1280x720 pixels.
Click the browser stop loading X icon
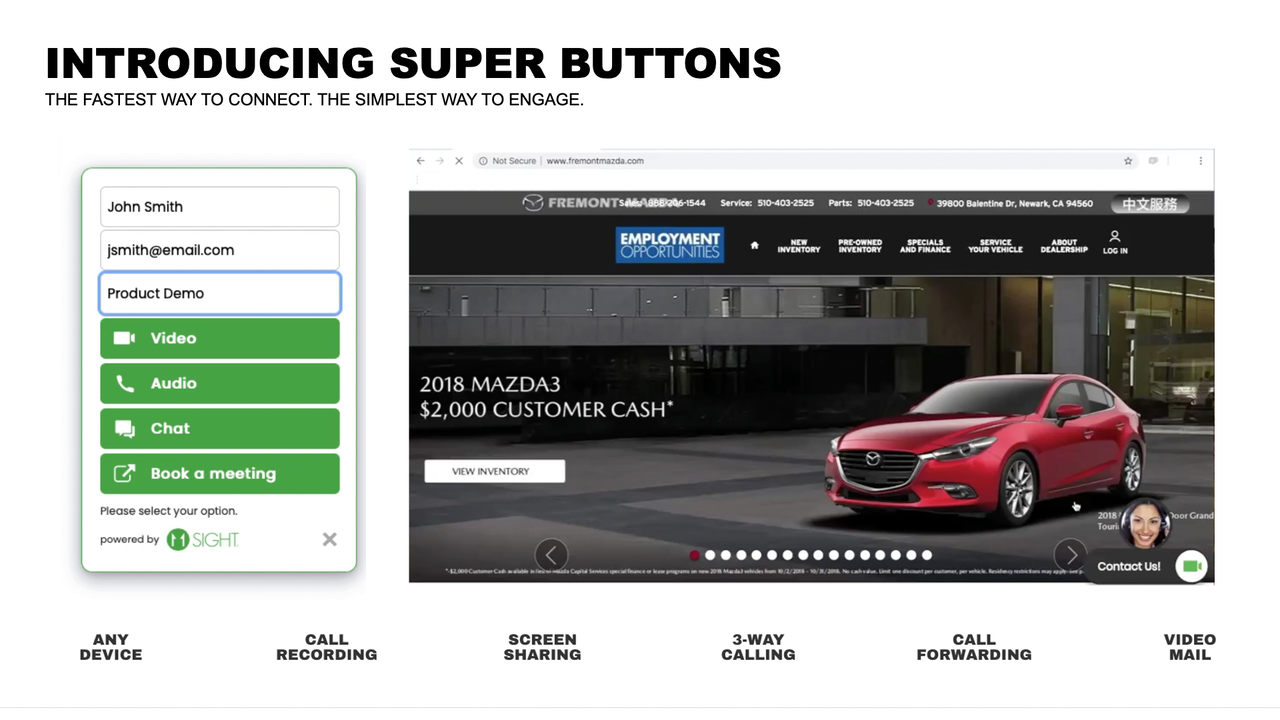(x=458, y=161)
